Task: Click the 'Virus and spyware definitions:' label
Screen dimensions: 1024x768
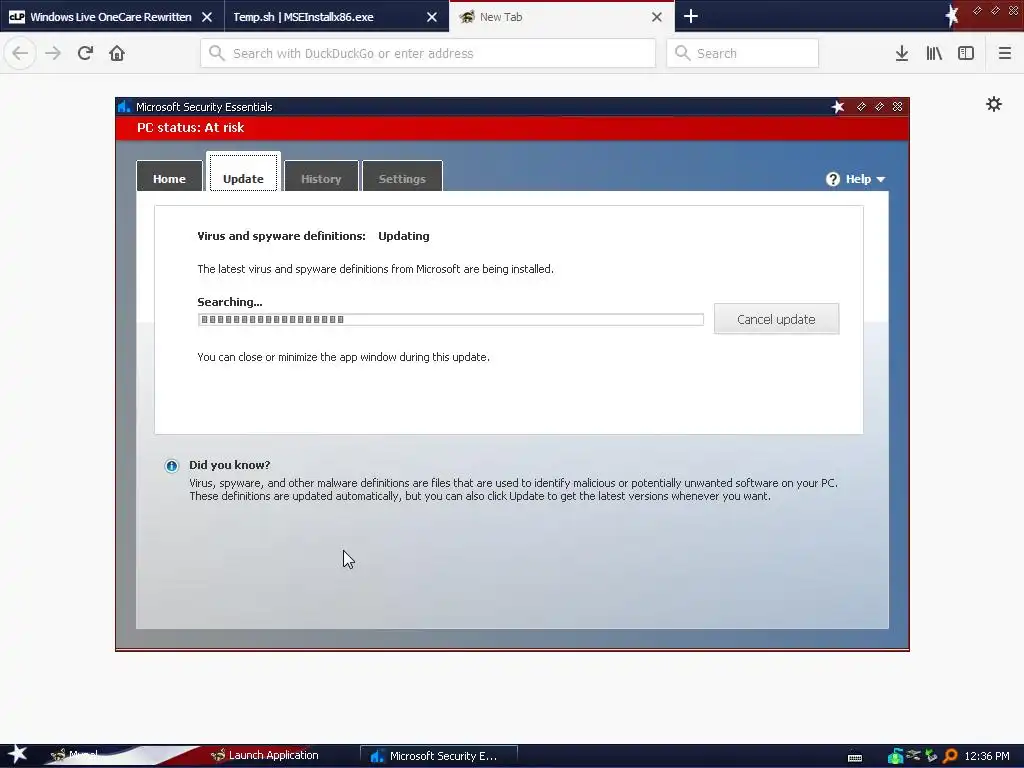Action: click(x=281, y=236)
